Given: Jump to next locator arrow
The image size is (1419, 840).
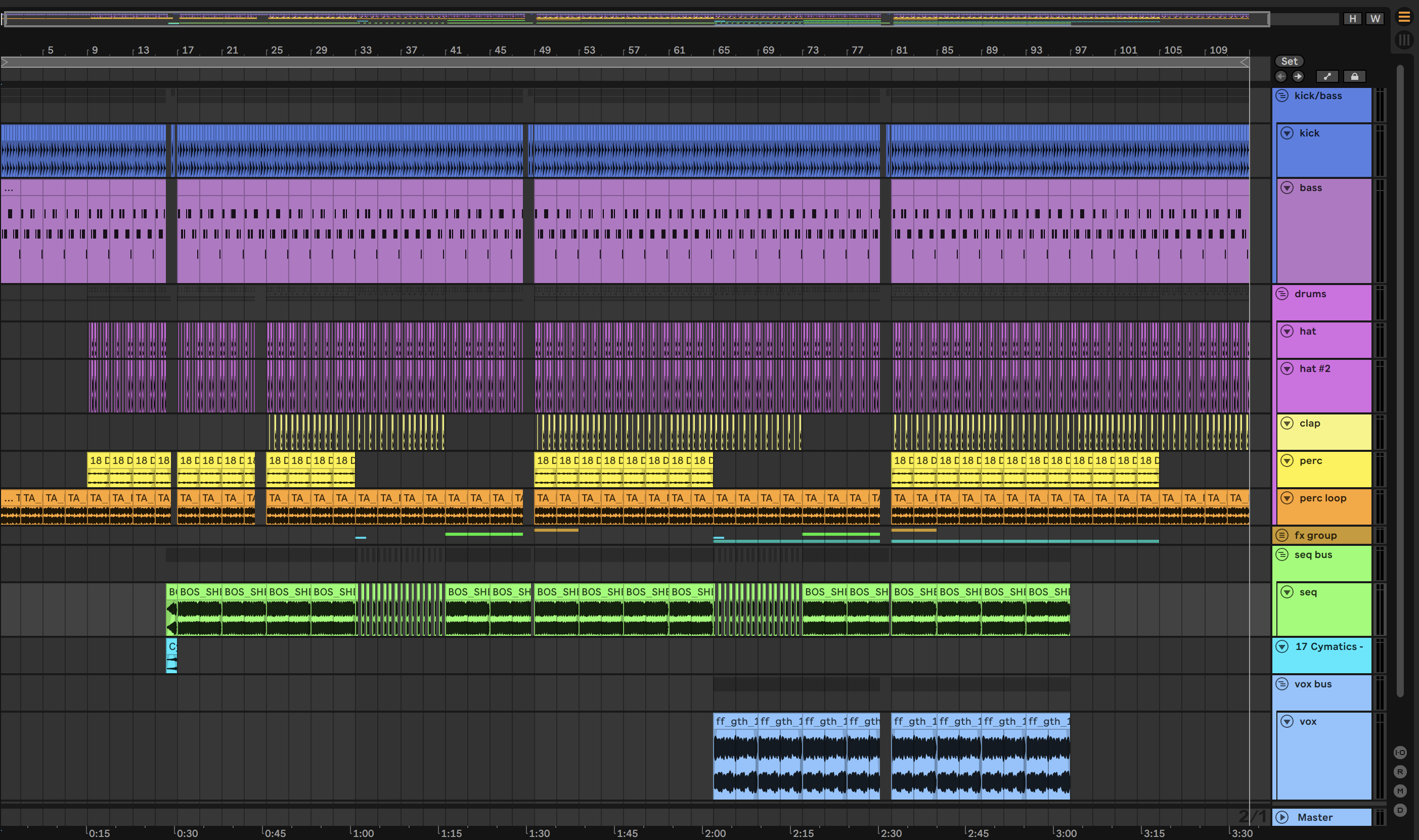Looking at the screenshot, I should 1298,76.
